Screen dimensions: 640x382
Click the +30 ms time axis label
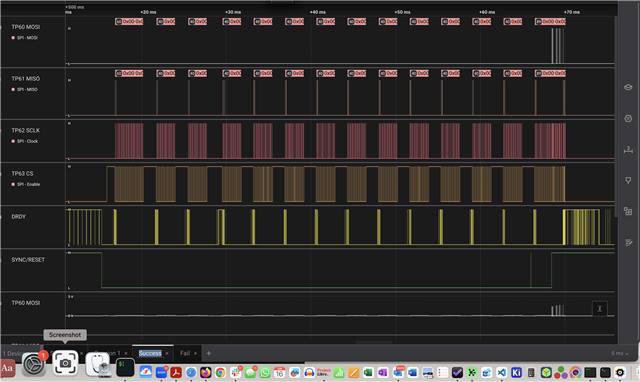coord(233,12)
